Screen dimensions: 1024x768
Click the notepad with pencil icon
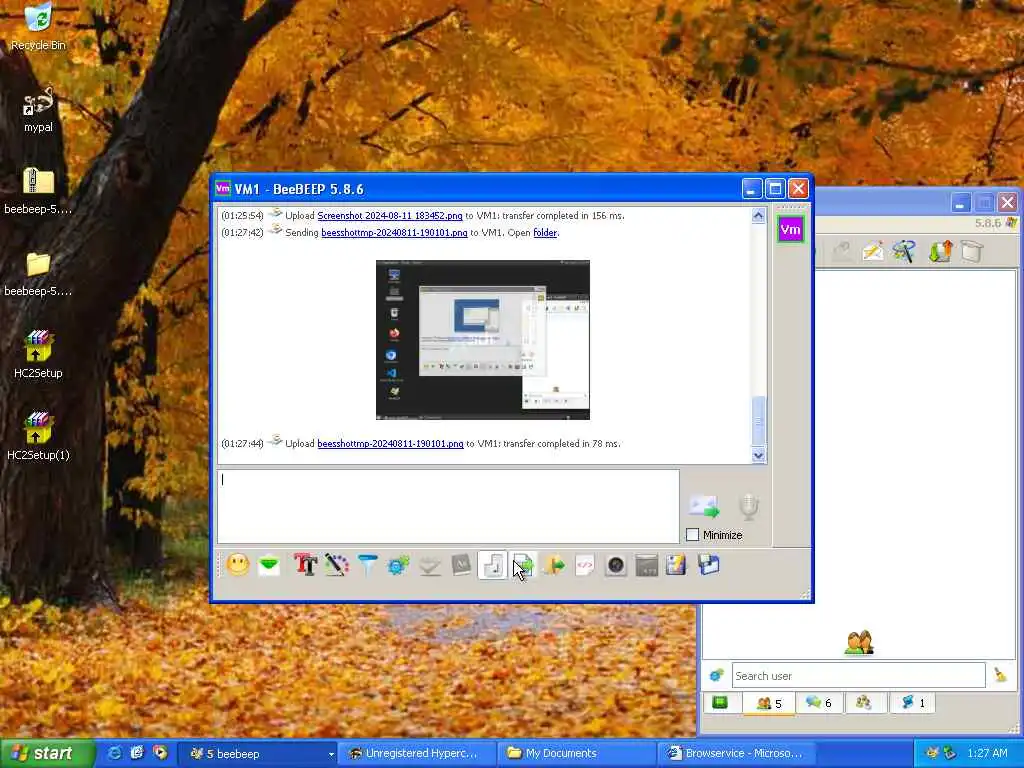pyautogui.click(x=677, y=565)
